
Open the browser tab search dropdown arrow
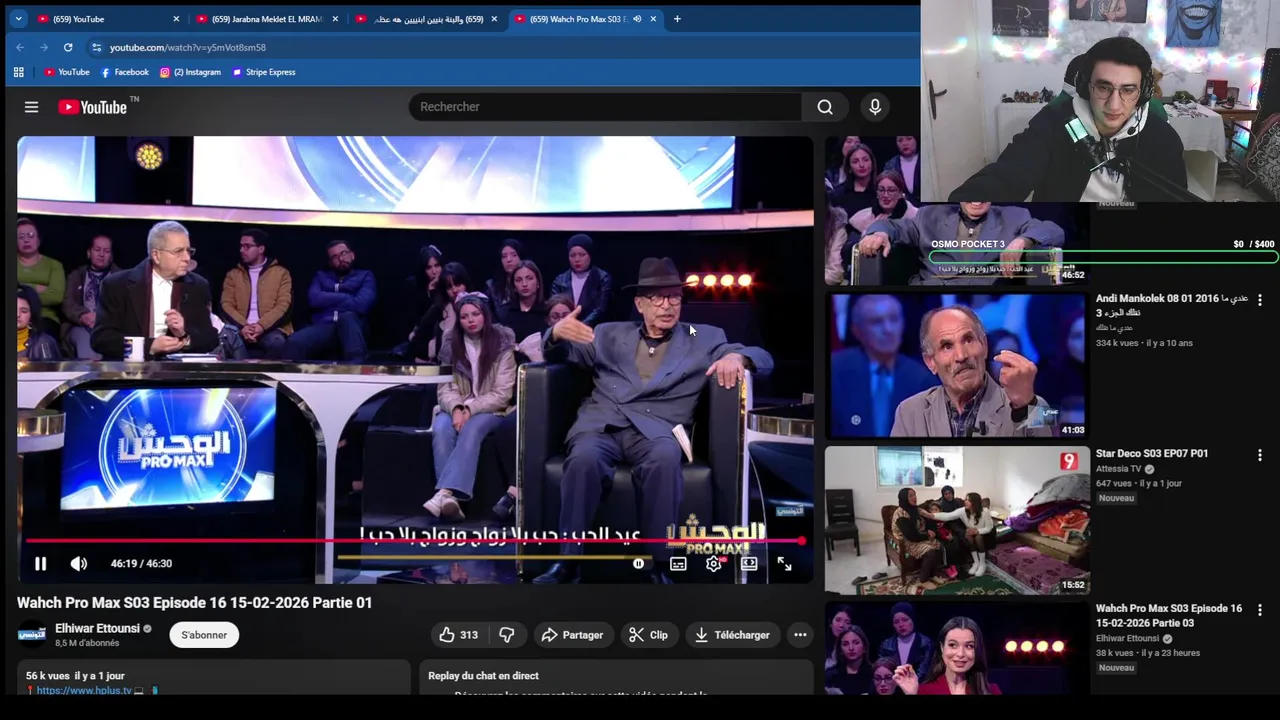click(18, 19)
